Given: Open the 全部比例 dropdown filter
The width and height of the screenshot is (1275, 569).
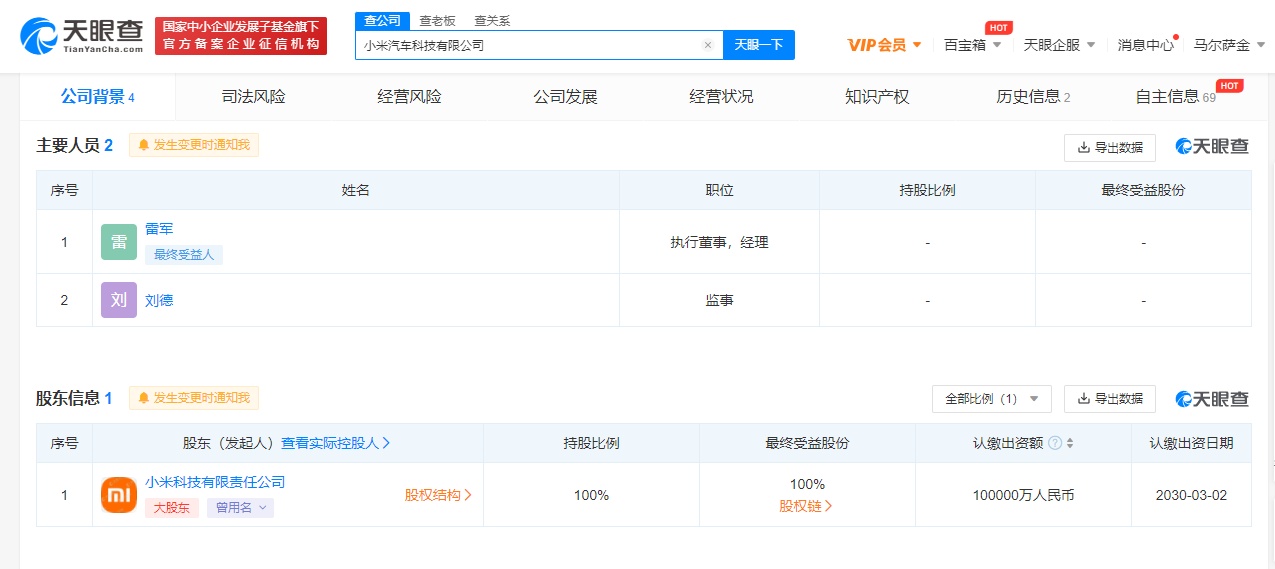Looking at the screenshot, I should click(991, 398).
